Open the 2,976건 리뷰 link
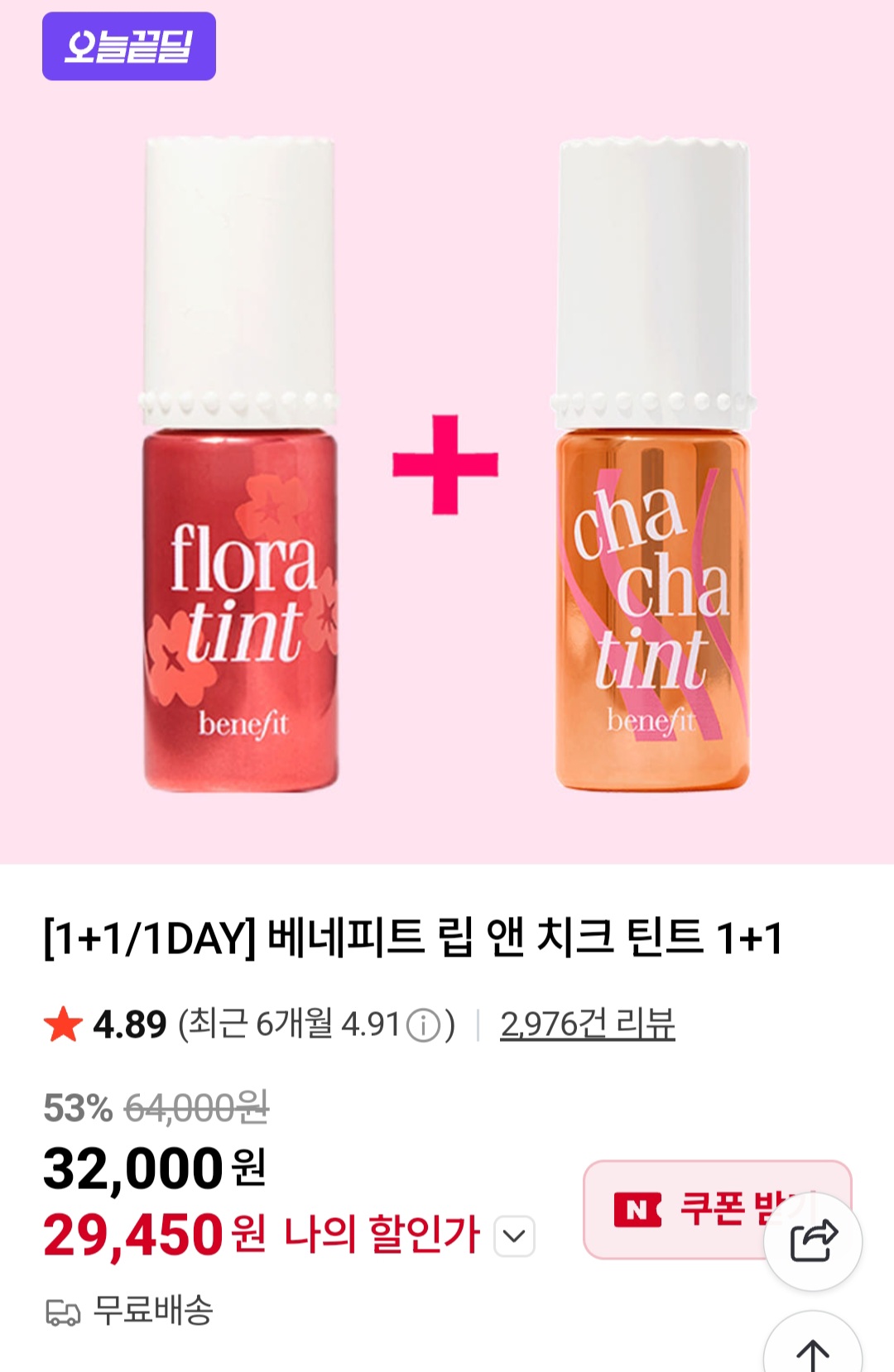 point(588,1024)
